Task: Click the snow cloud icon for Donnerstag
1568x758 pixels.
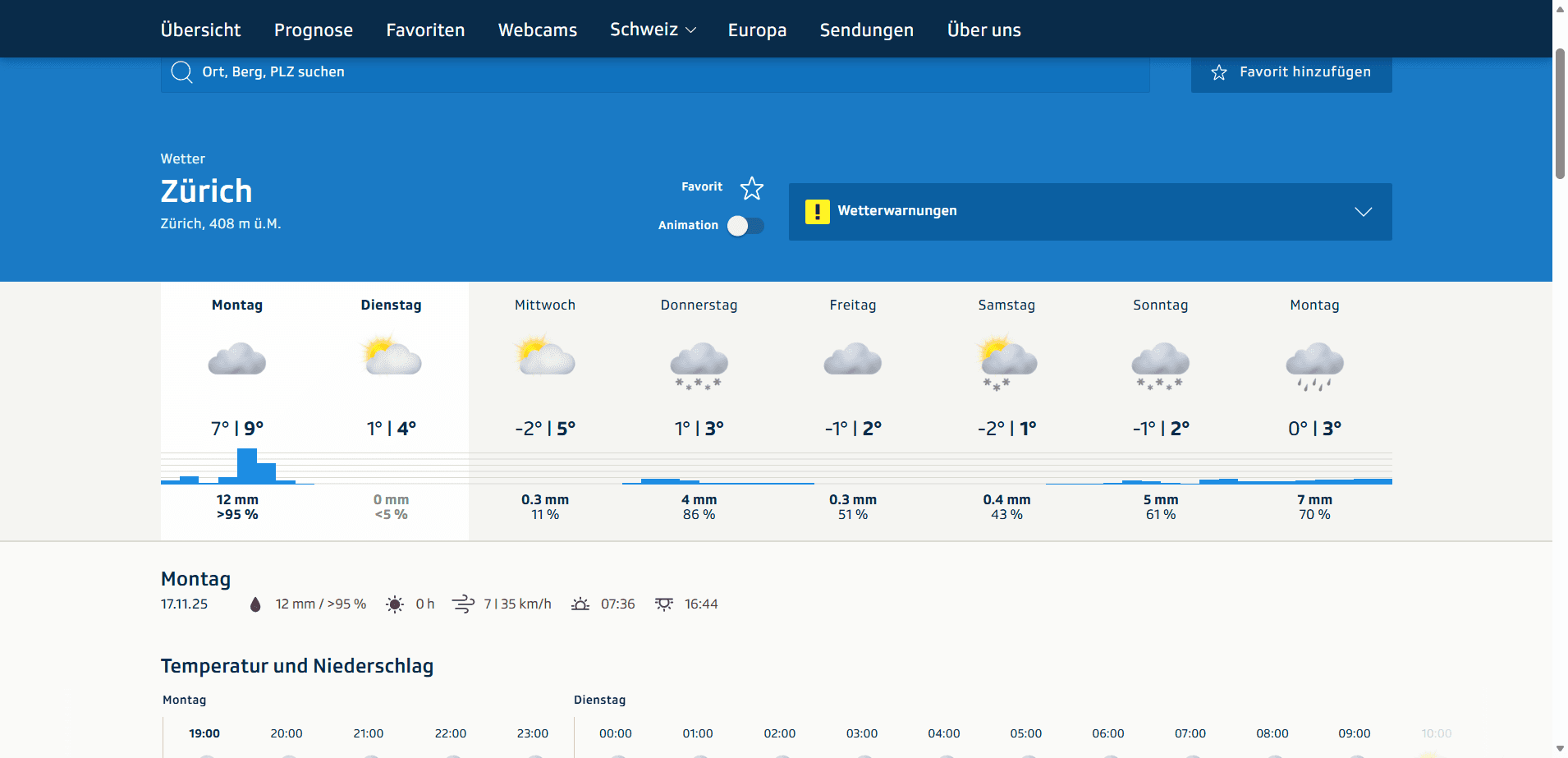Action: click(x=699, y=365)
